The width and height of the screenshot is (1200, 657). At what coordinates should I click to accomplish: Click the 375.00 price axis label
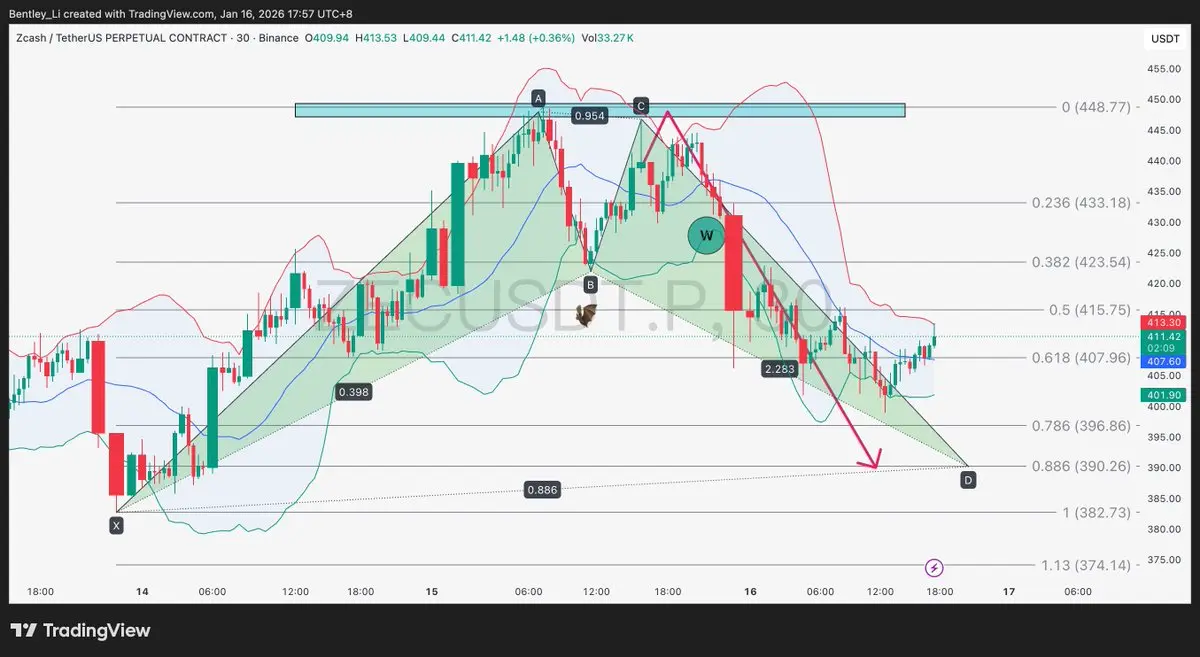tap(1163, 559)
